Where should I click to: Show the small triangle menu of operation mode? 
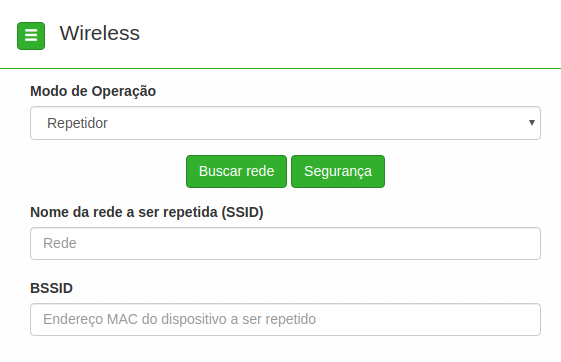[532, 123]
